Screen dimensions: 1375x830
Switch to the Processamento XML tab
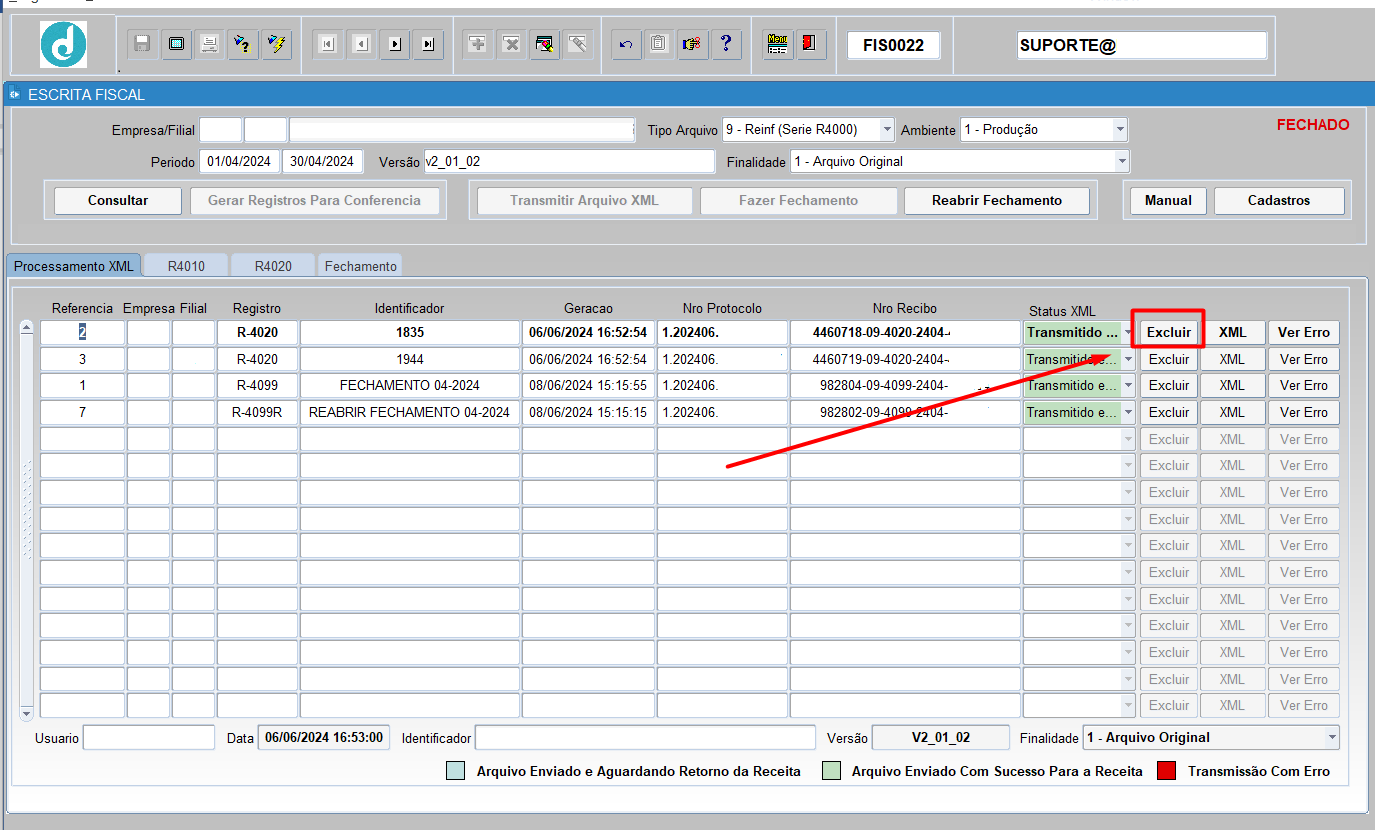coord(74,266)
